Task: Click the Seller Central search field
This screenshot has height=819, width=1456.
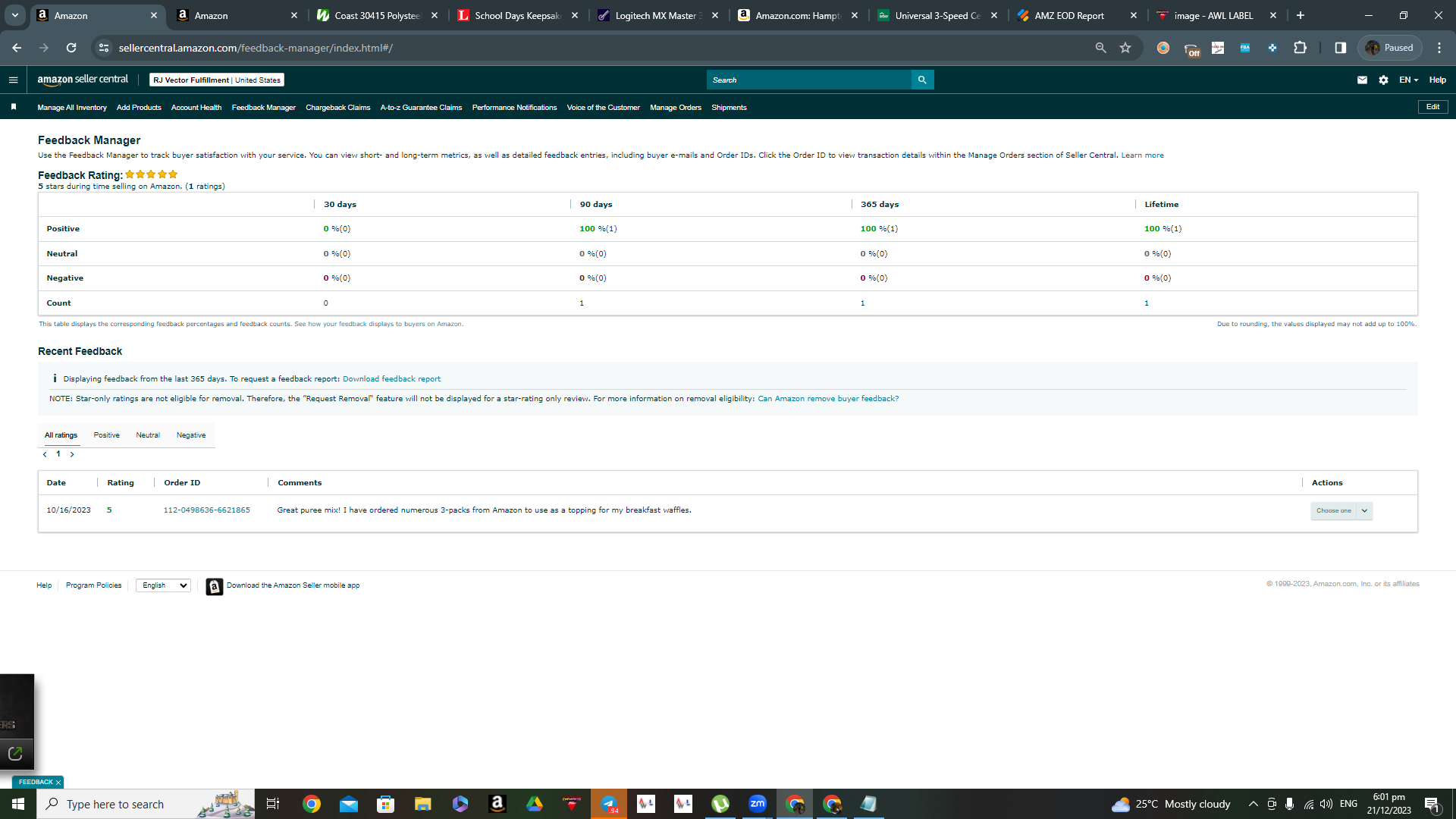Action: (808, 80)
